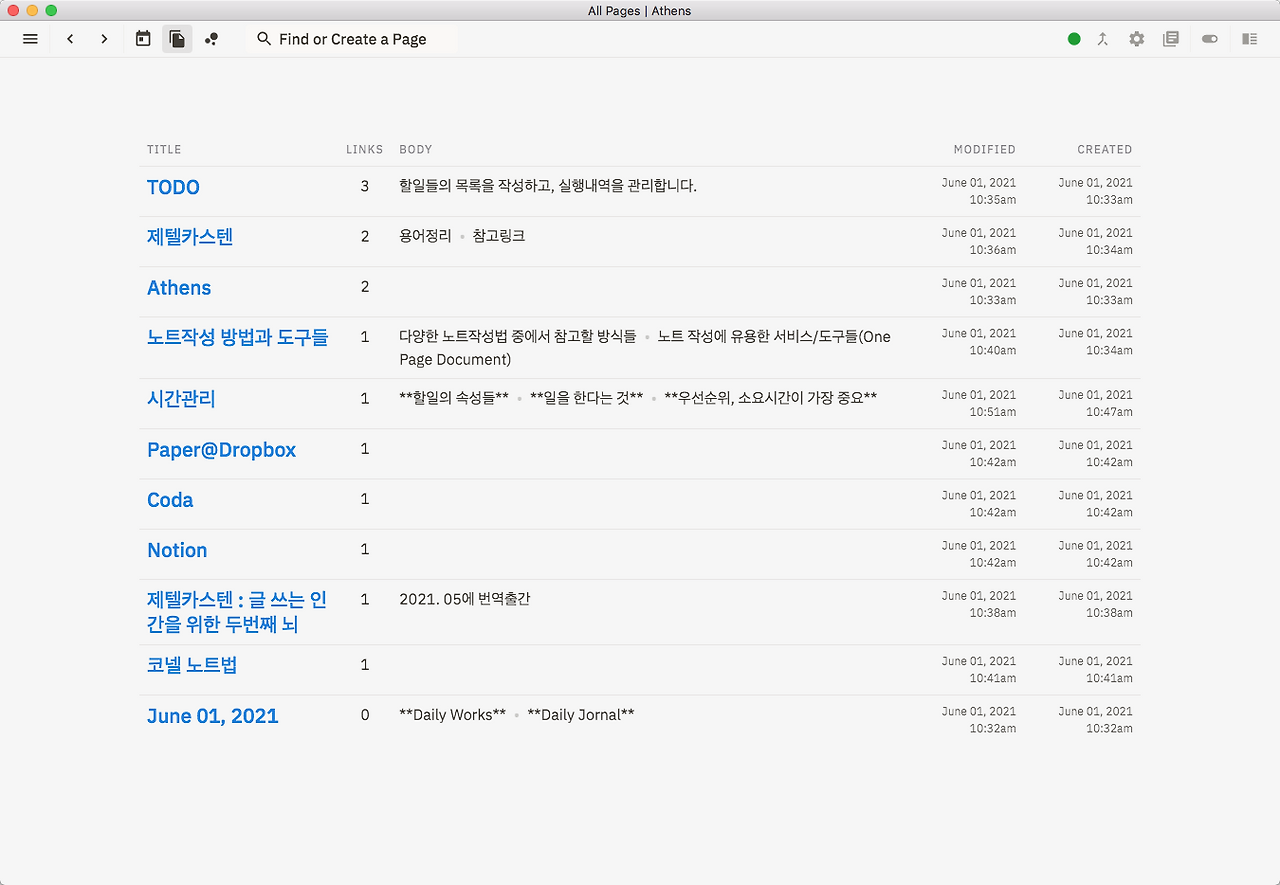Open the TODO page
The width and height of the screenshot is (1280, 885).
[x=173, y=187]
